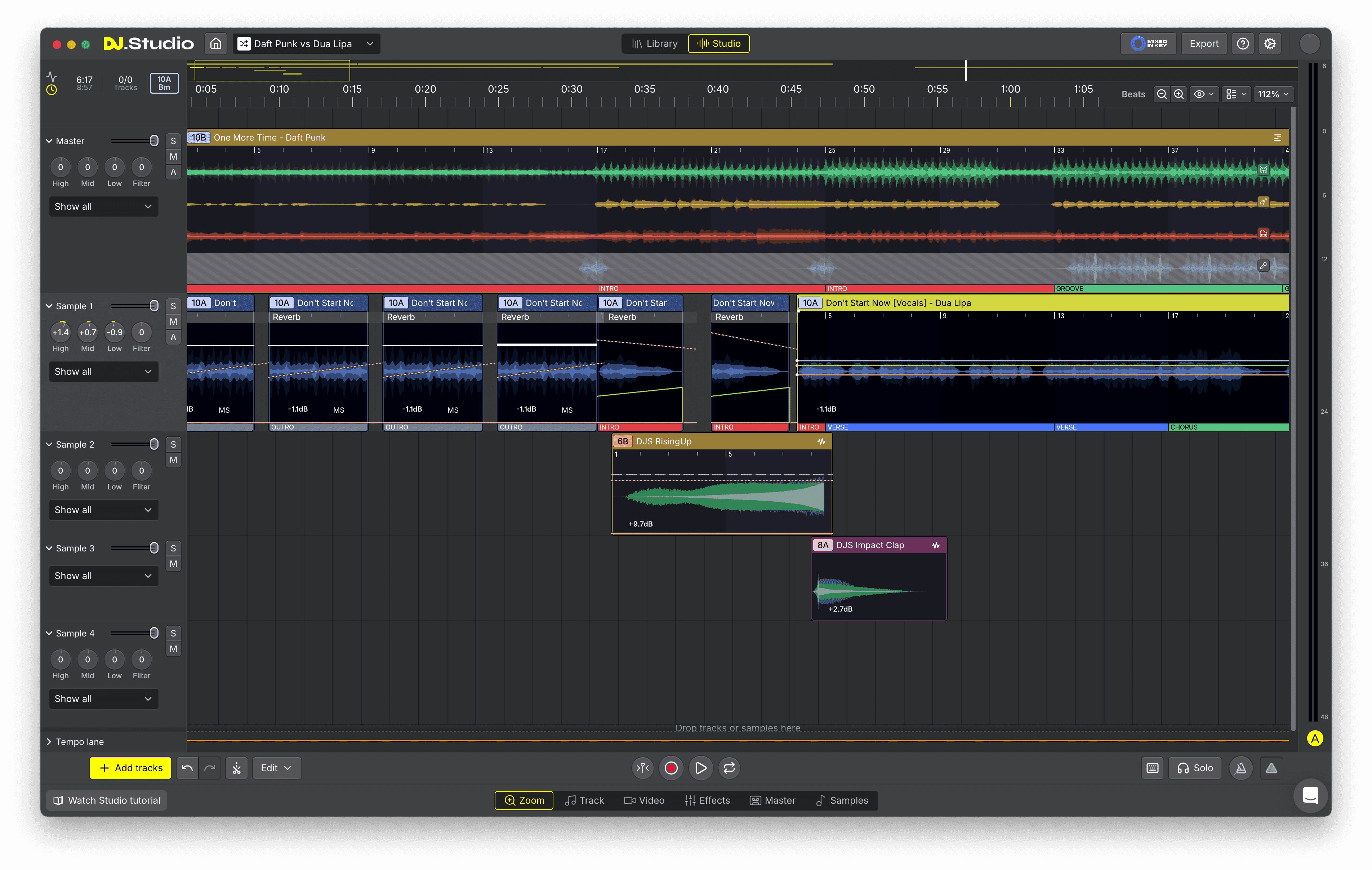Open the Sample 2 Show all dropdown

coord(103,510)
